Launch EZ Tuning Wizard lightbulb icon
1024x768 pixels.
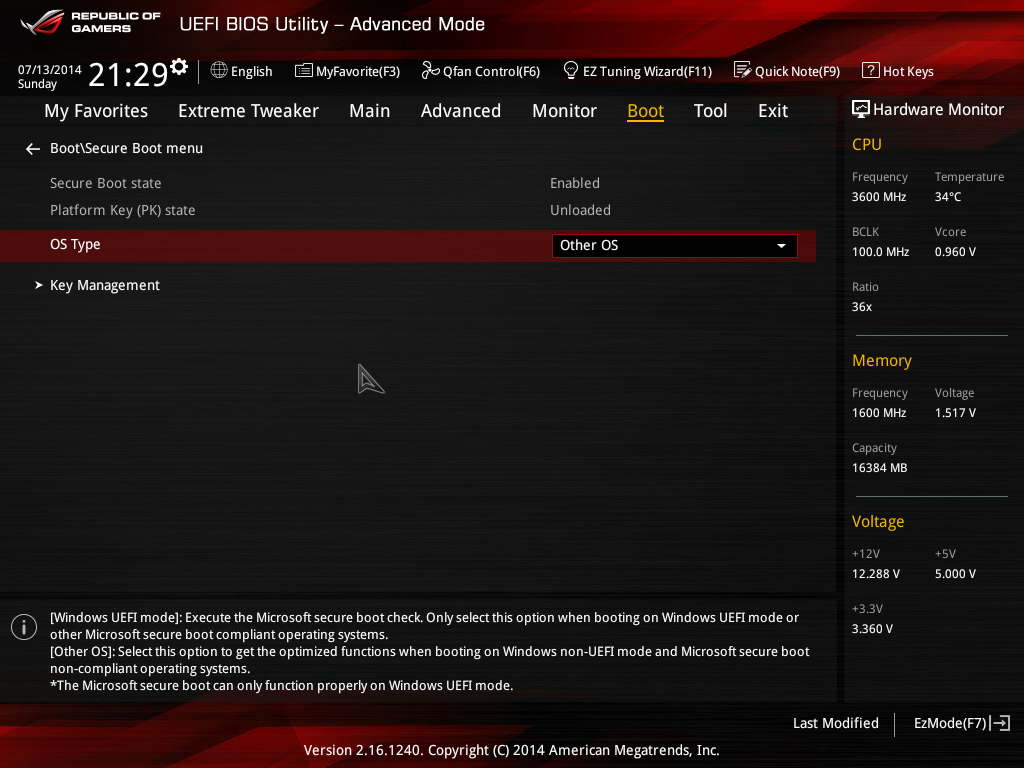(x=571, y=71)
